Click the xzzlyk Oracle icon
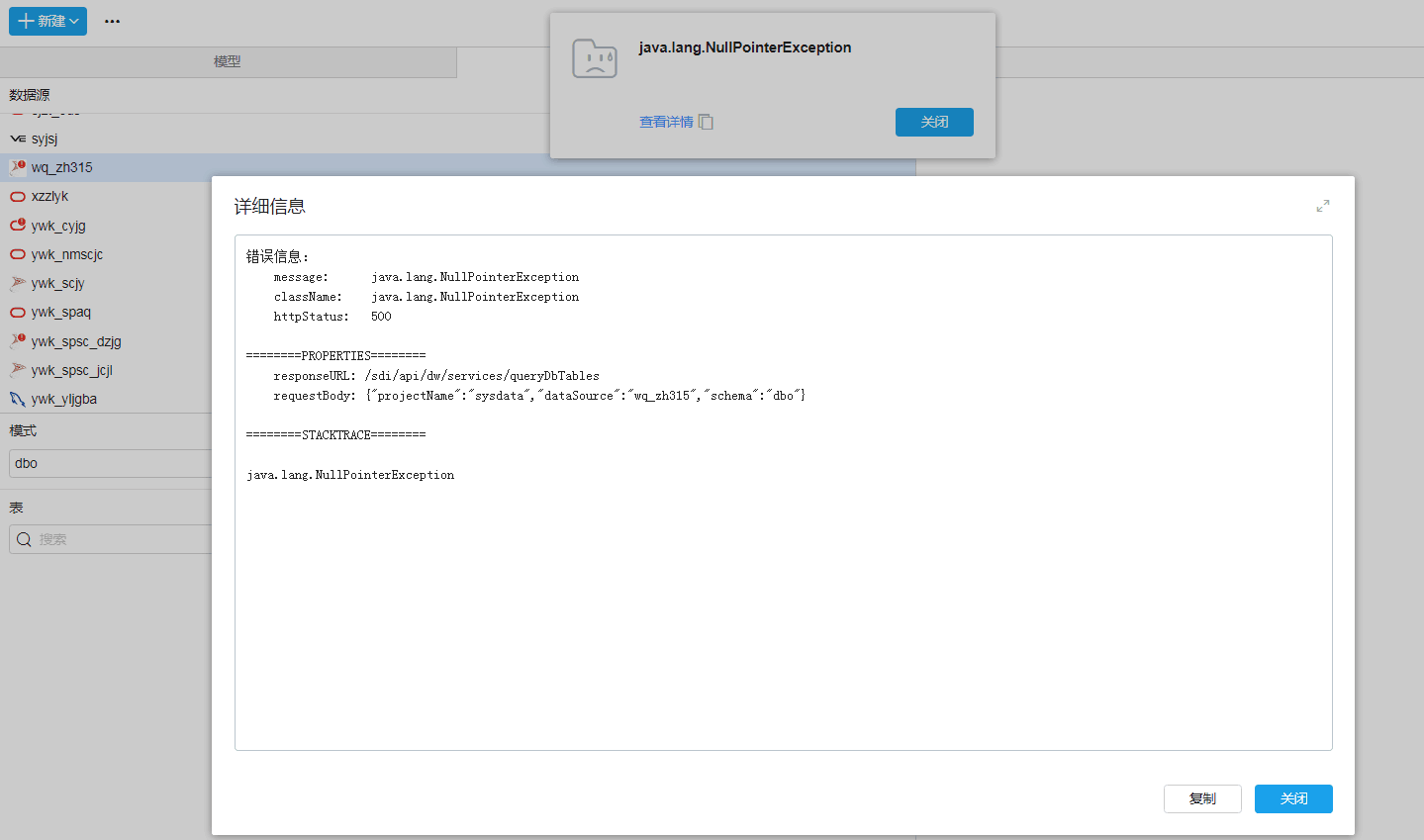The image size is (1424, 840). 18,196
